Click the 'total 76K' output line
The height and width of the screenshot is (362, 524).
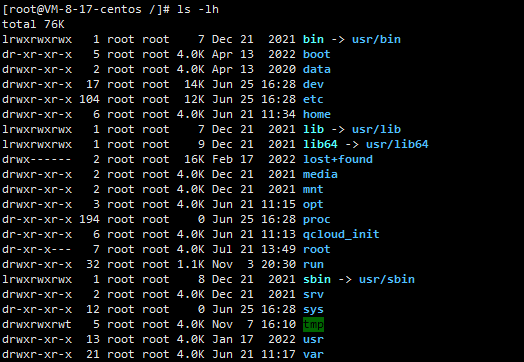coord(33,24)
